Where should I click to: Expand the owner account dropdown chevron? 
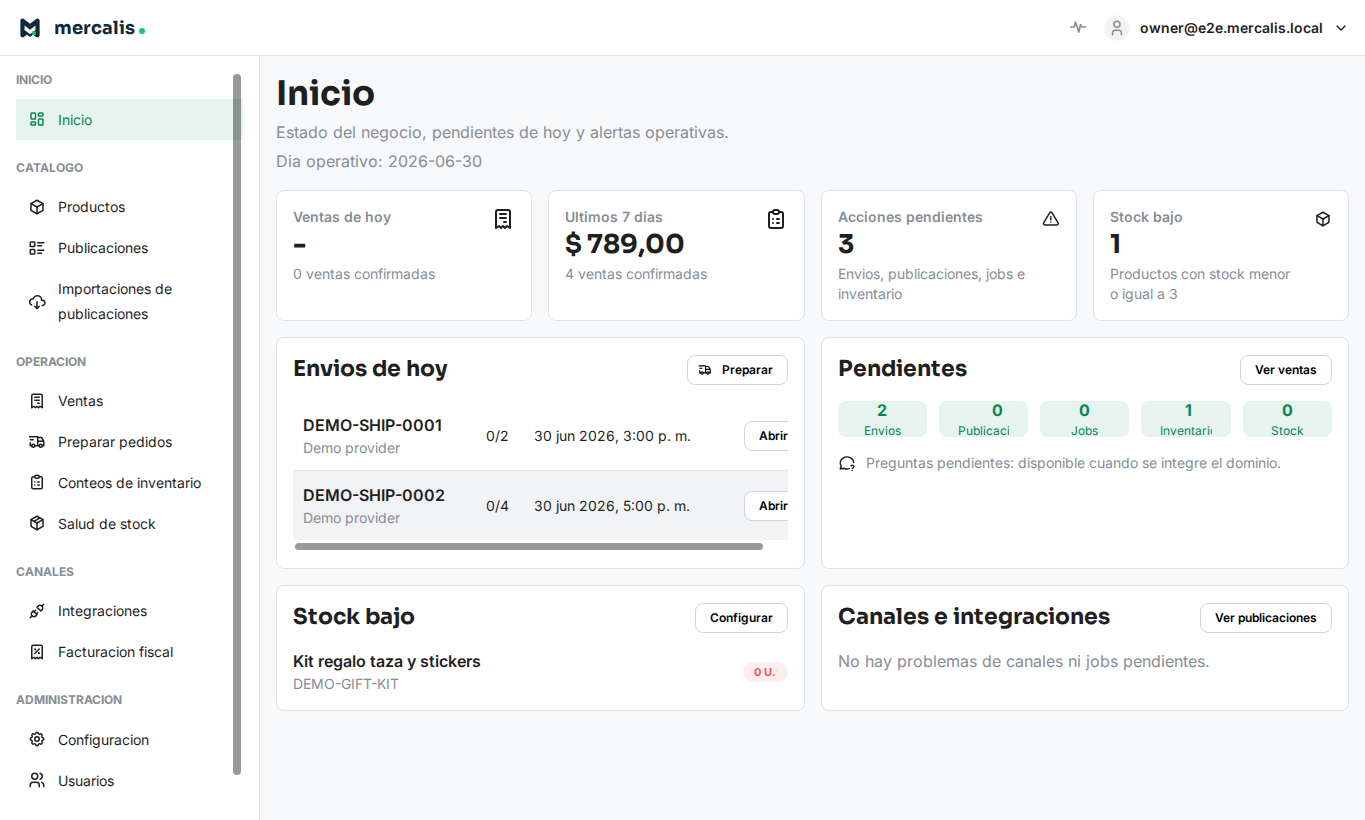(x=1342, y=28)
